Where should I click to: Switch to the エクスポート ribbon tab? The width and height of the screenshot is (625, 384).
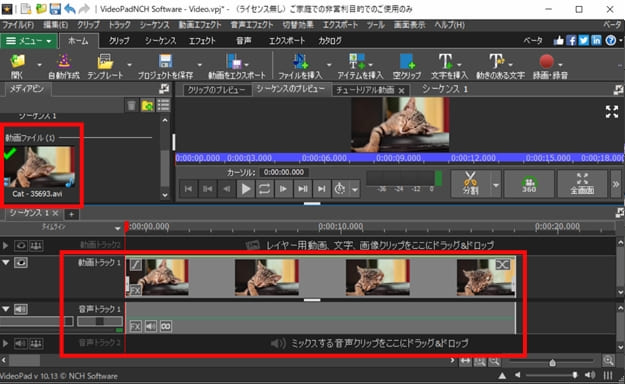[287, 41]
